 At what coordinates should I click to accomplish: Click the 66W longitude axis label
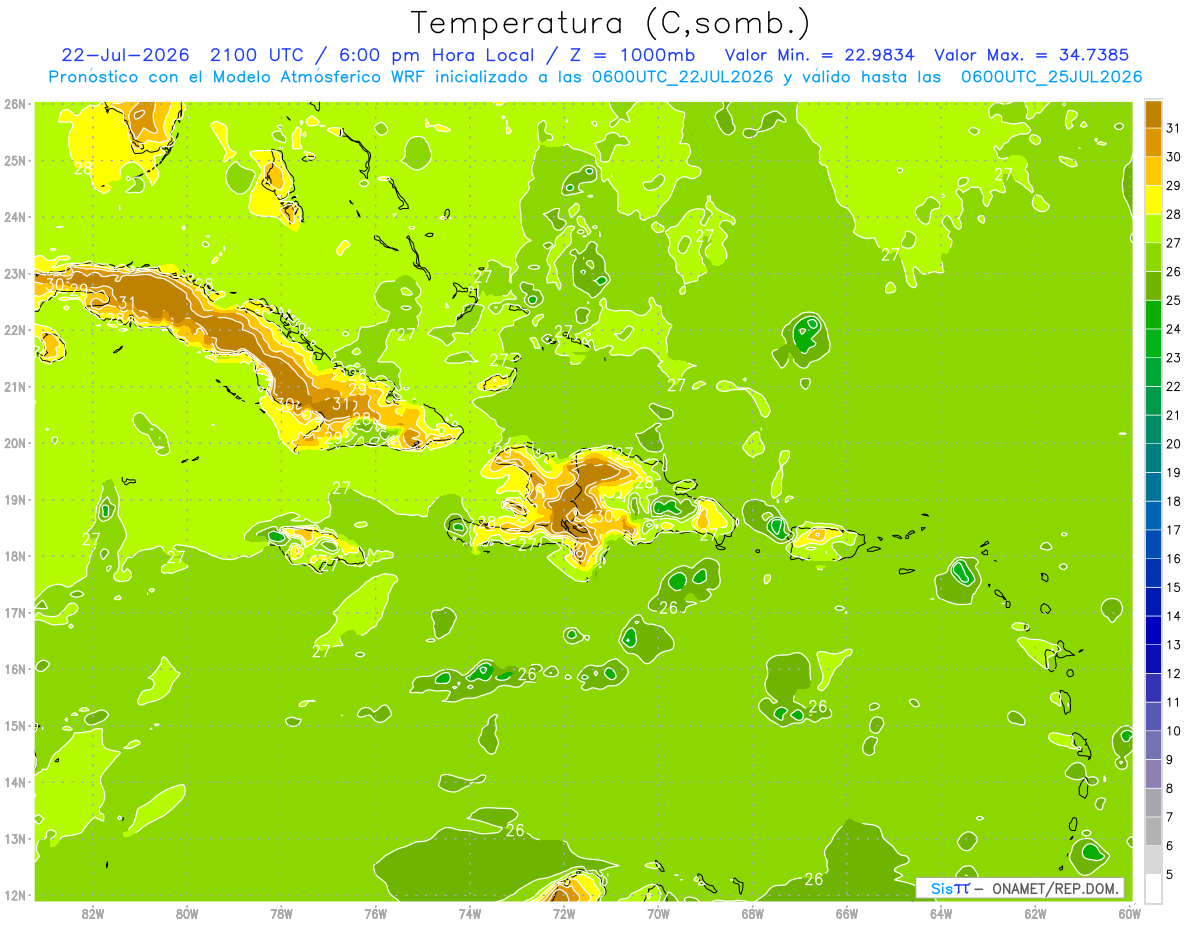pyautogui.click(x=846, y=912)
